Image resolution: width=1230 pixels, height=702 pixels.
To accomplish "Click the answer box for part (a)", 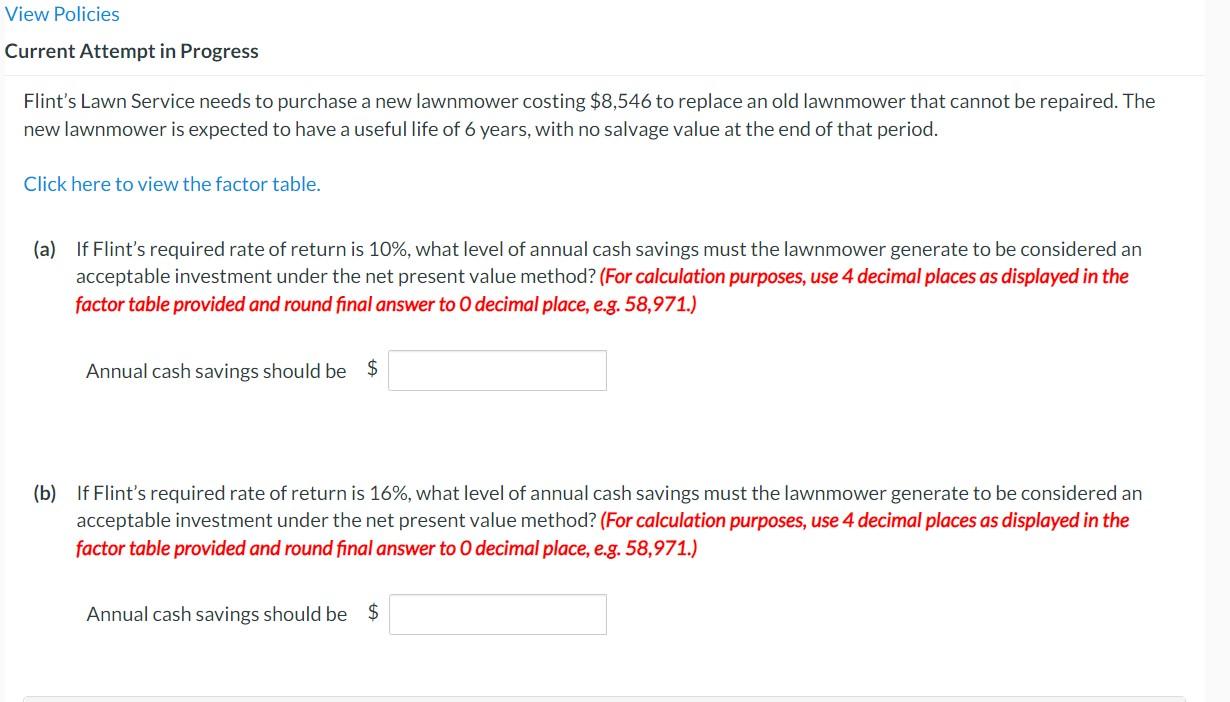I will pyautogui.click(x=498, y=370).
